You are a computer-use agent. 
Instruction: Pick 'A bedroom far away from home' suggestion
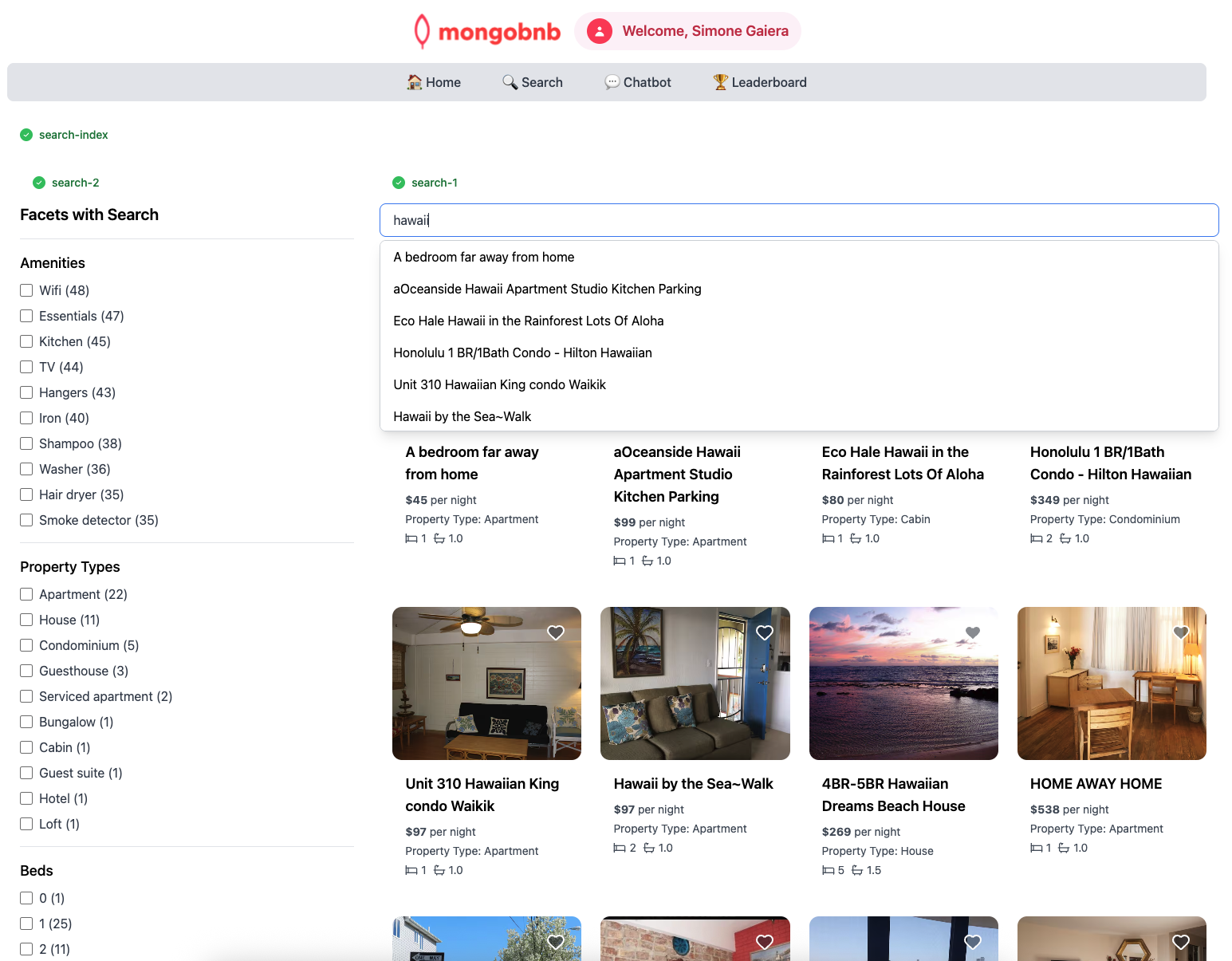(483, 257)
